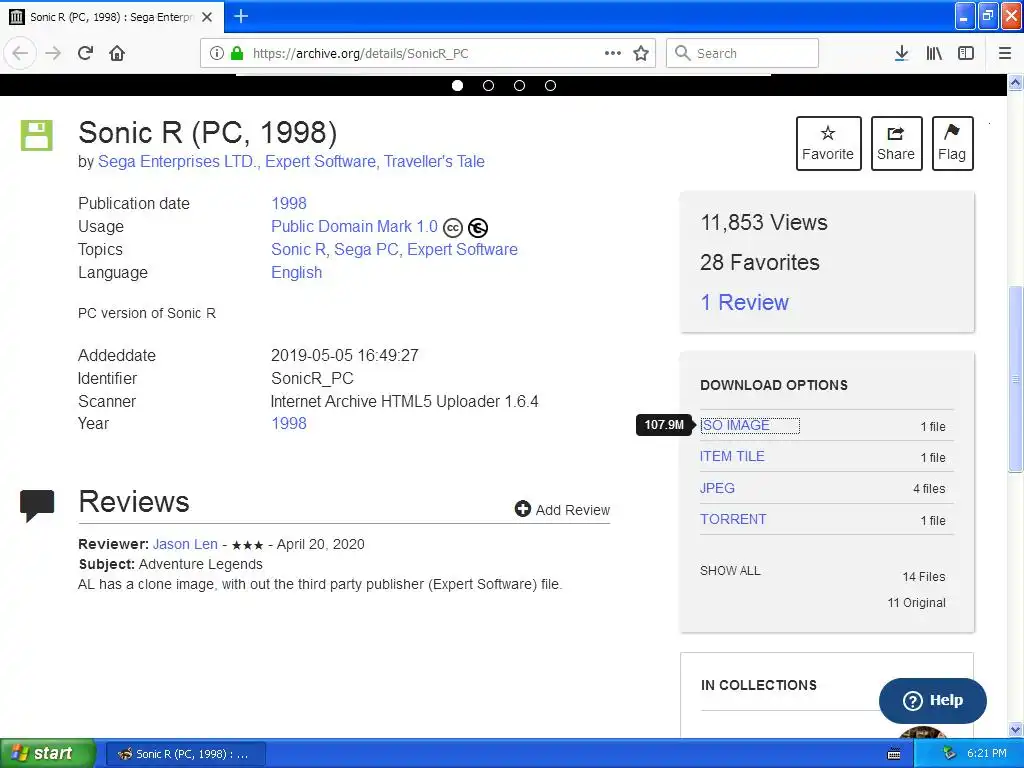The width and height of the screenshot is (1024, 768).
Task: Download the TORRENT file
Action: click(733, 519)
